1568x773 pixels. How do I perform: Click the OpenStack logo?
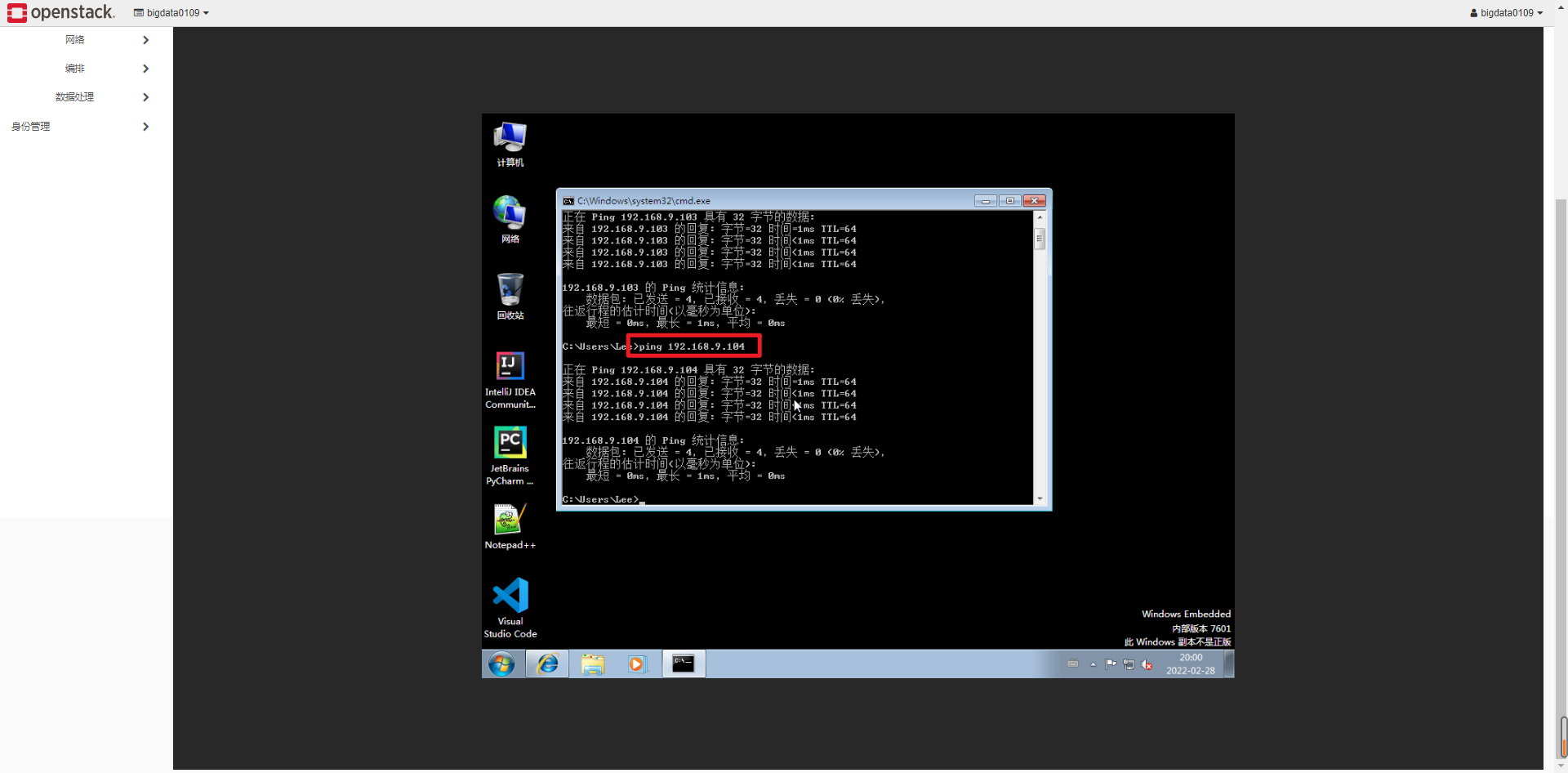point(61,12)
